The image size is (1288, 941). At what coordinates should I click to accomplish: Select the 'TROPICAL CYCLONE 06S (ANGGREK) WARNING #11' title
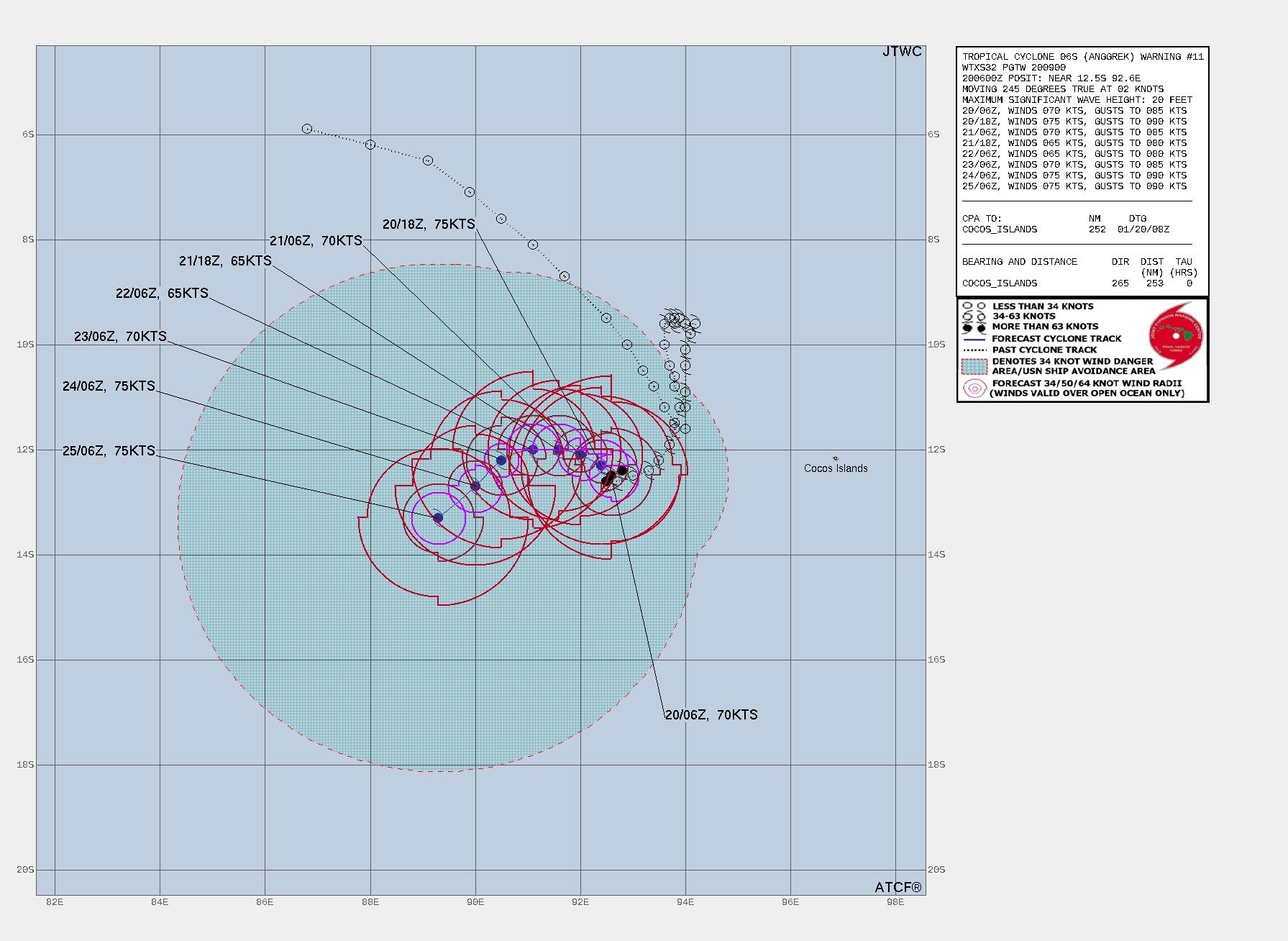point(1083,57)
